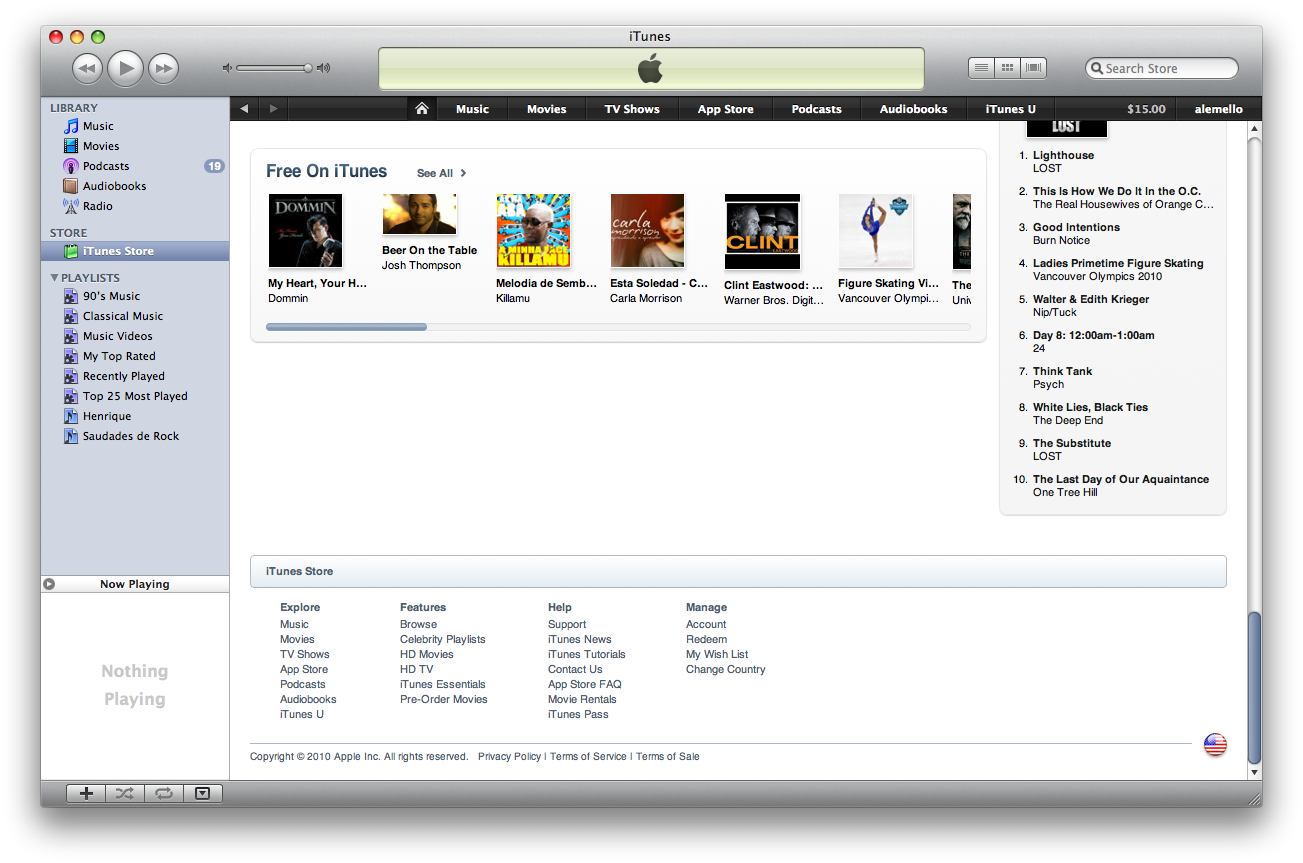Open the Podcasts store tab
1303x863 pixels.
click(816, 109)
